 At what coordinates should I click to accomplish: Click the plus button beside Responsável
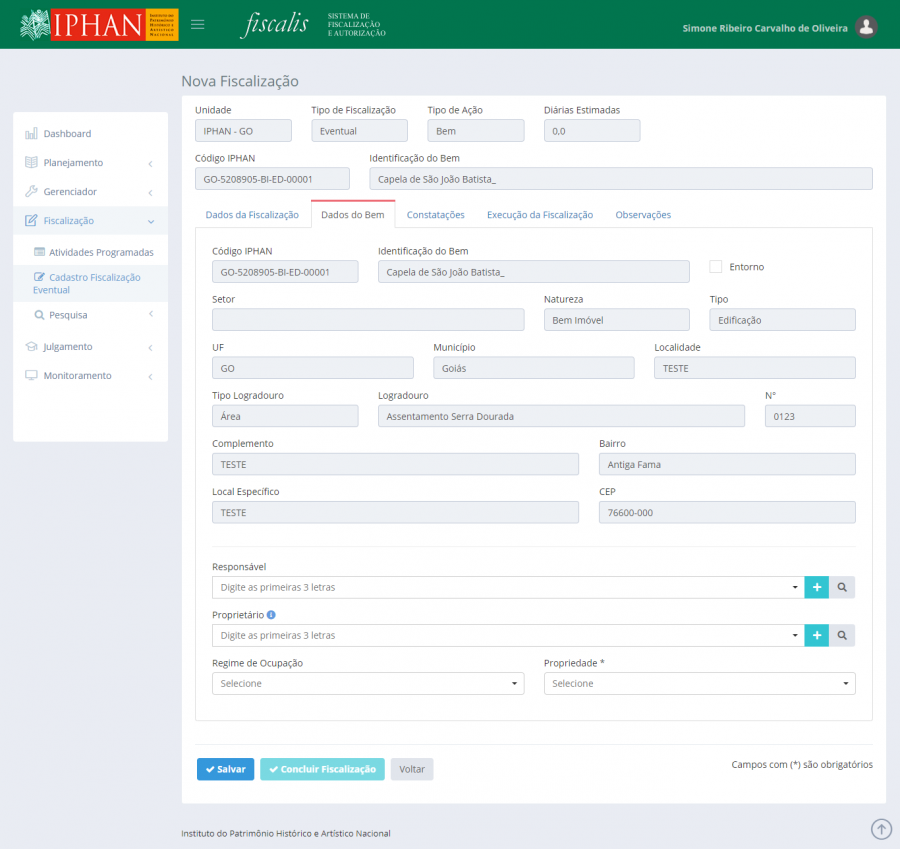click(x=817, y=587)
